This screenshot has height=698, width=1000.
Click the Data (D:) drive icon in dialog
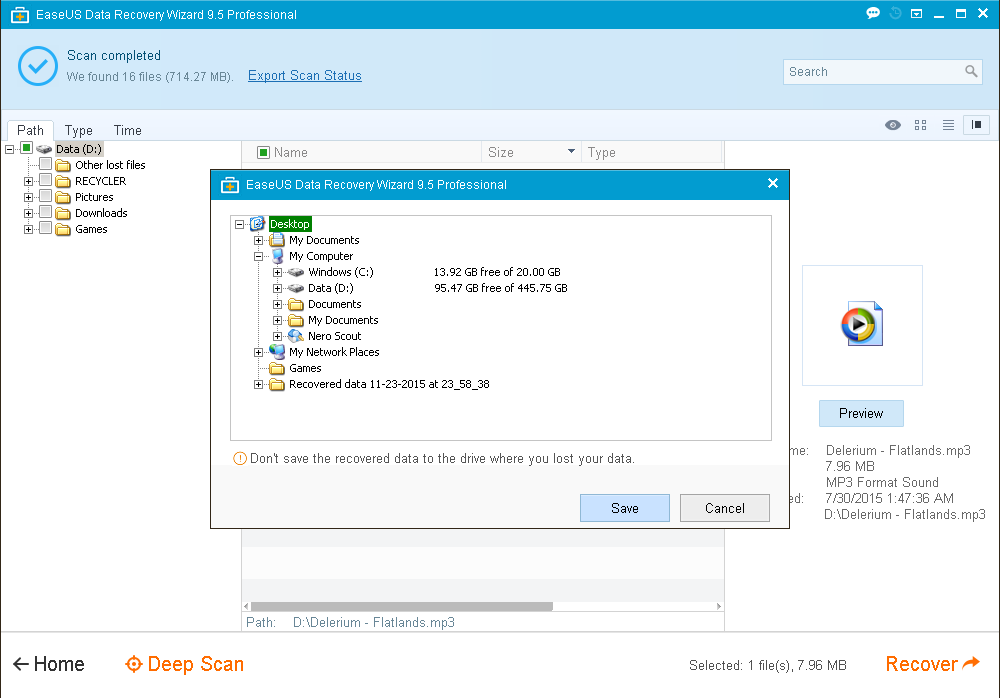tap(295, 288)
